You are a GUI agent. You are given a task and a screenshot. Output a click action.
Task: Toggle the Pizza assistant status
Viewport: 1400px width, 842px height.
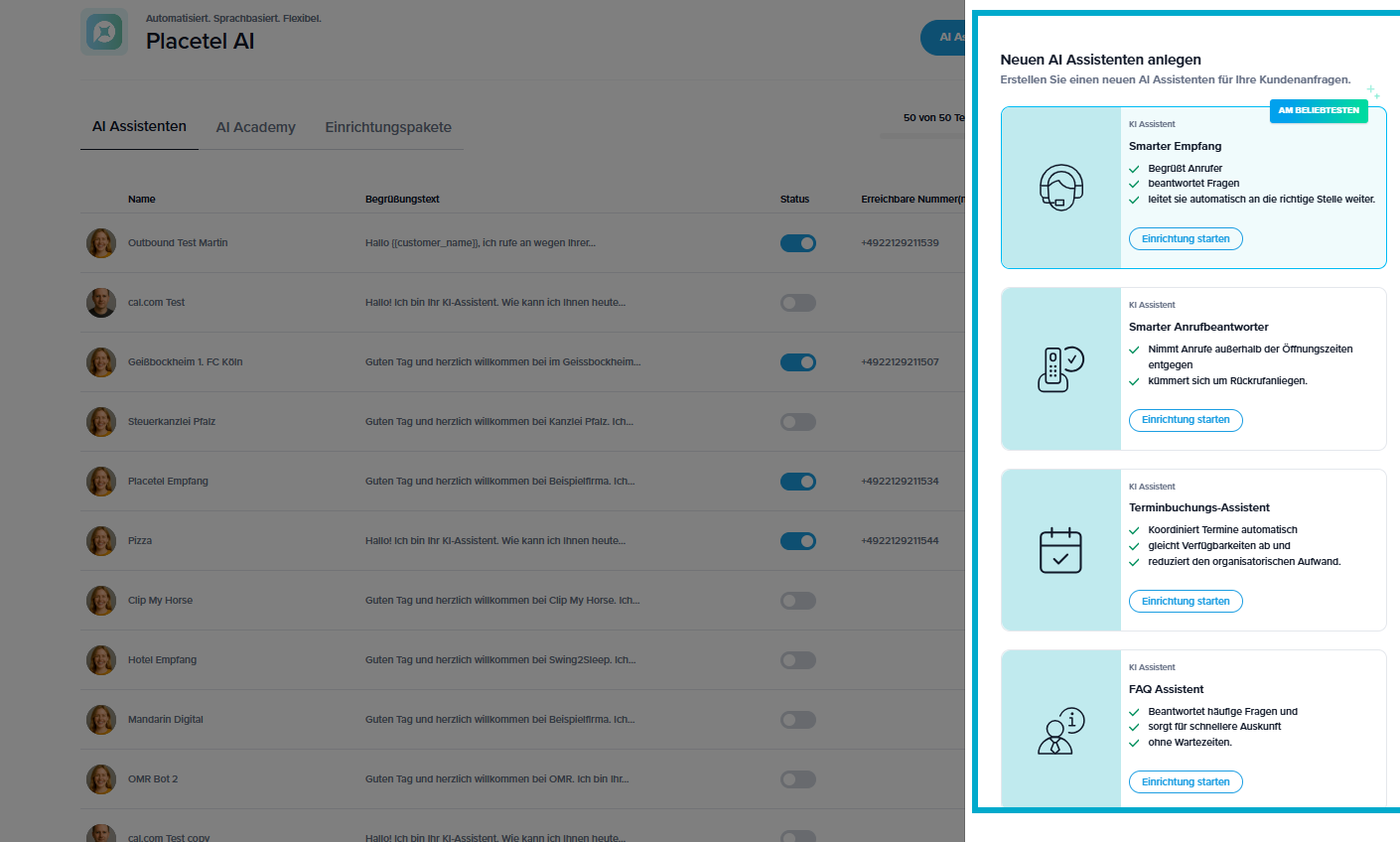798,541
